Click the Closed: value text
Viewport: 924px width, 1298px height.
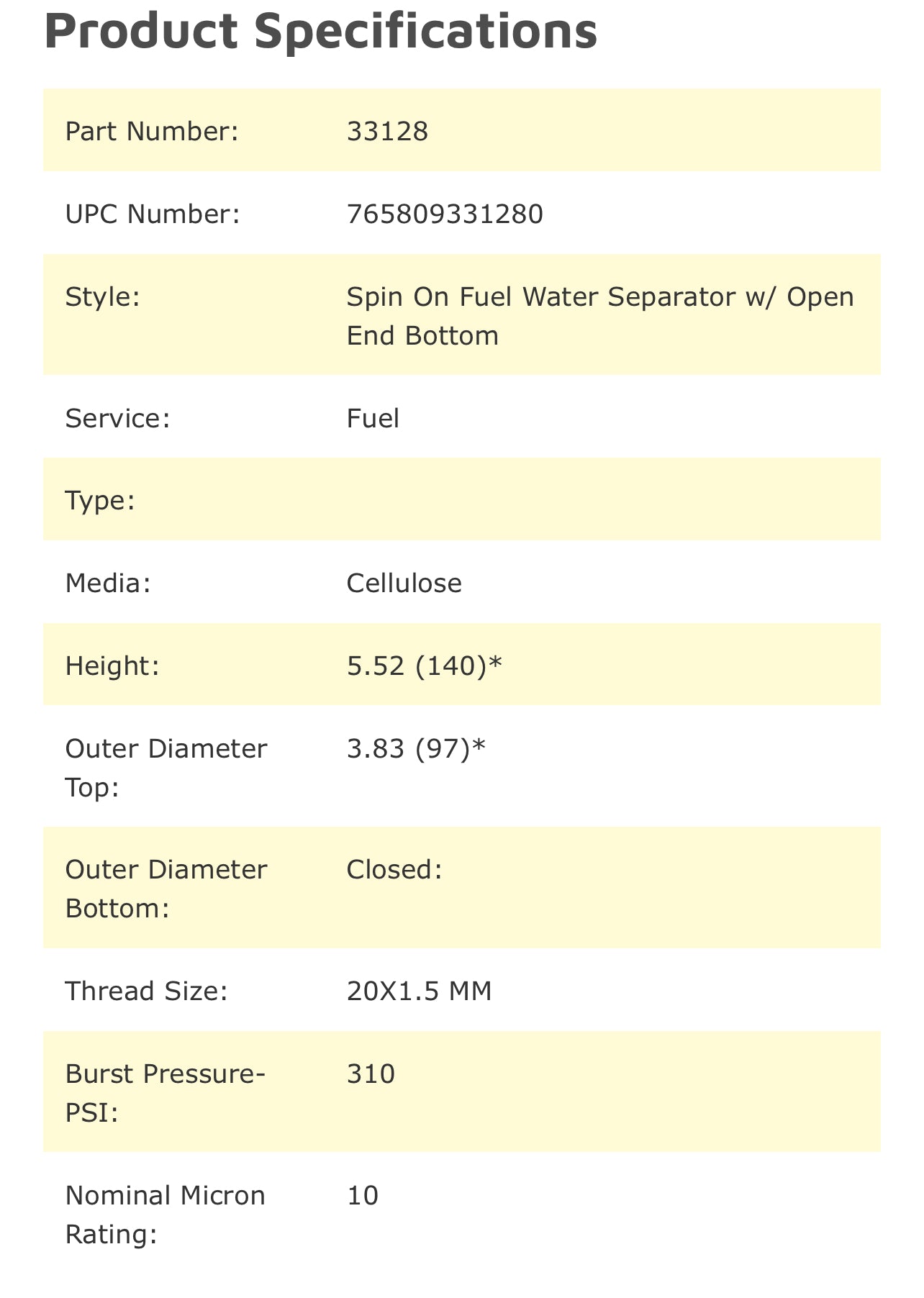(x=394, y=870)
